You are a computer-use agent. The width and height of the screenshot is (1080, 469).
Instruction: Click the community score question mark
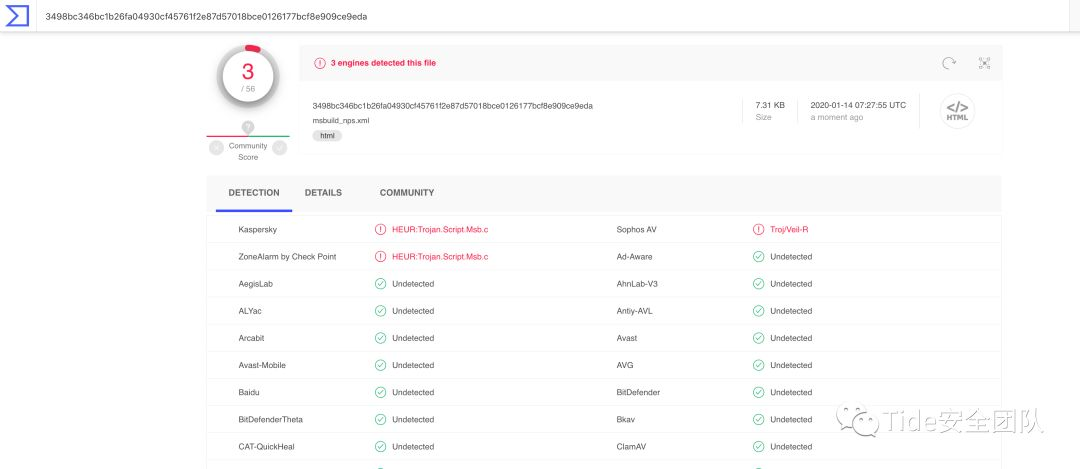(x=248, y=127)
